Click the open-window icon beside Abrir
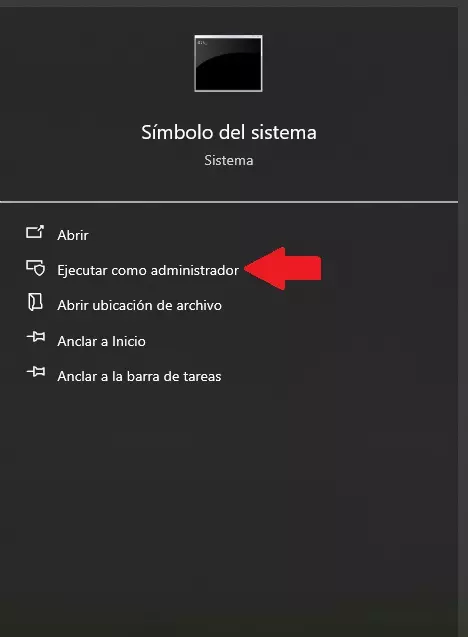 coord(35,232)
